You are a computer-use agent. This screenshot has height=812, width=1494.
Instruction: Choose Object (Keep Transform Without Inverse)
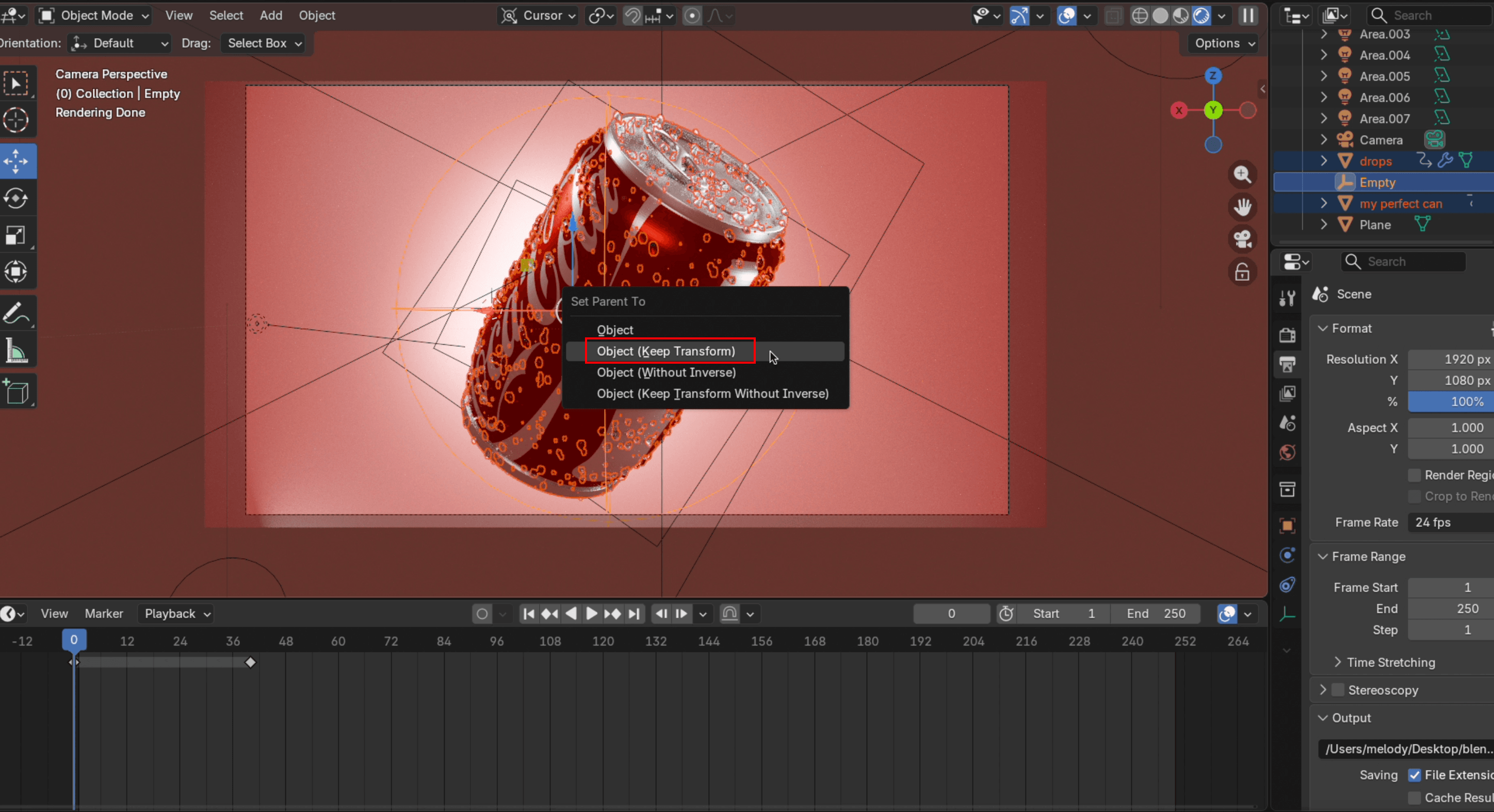[x=705, y=394]
